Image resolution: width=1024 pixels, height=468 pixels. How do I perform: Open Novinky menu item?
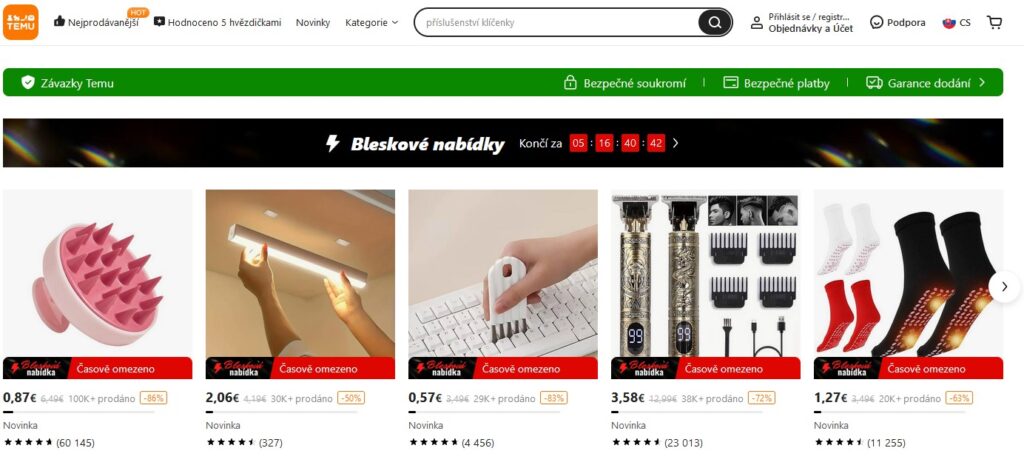[x=313, y=22]
